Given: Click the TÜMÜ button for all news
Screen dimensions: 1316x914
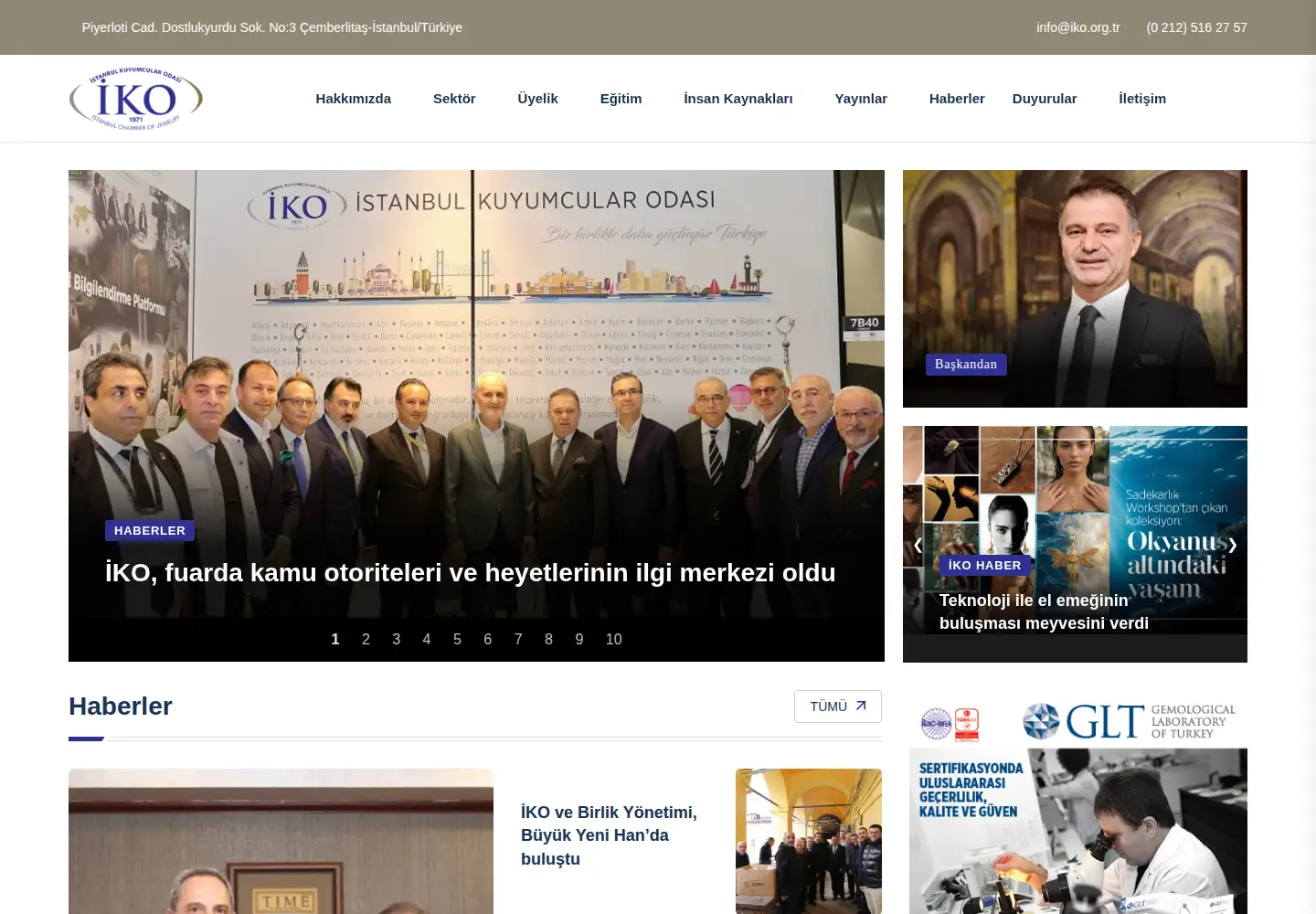Looking at the screenshot, I should pos(838,707).
